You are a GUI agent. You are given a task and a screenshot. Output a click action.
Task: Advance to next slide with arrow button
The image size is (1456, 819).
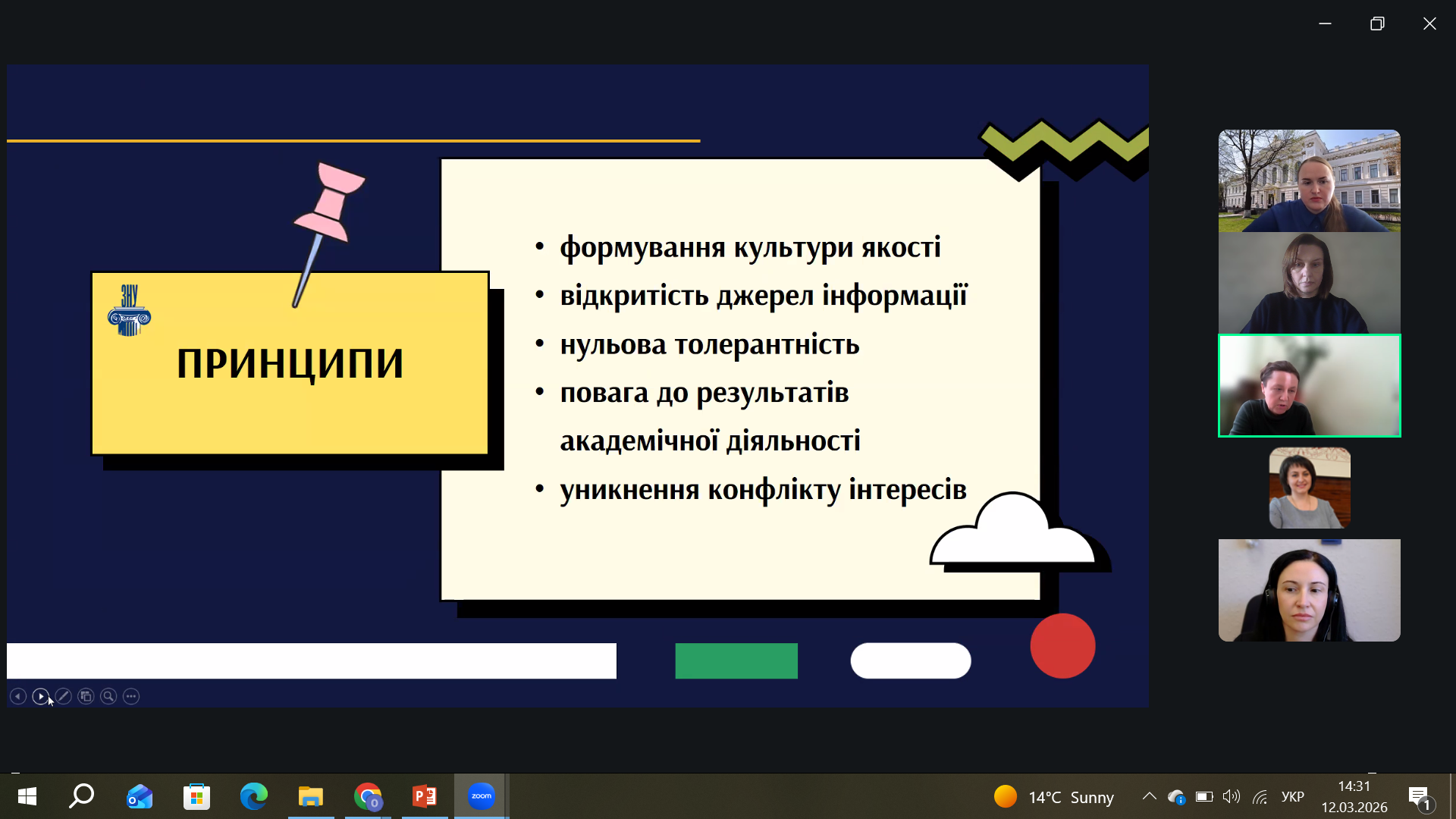tap(41, 696)
